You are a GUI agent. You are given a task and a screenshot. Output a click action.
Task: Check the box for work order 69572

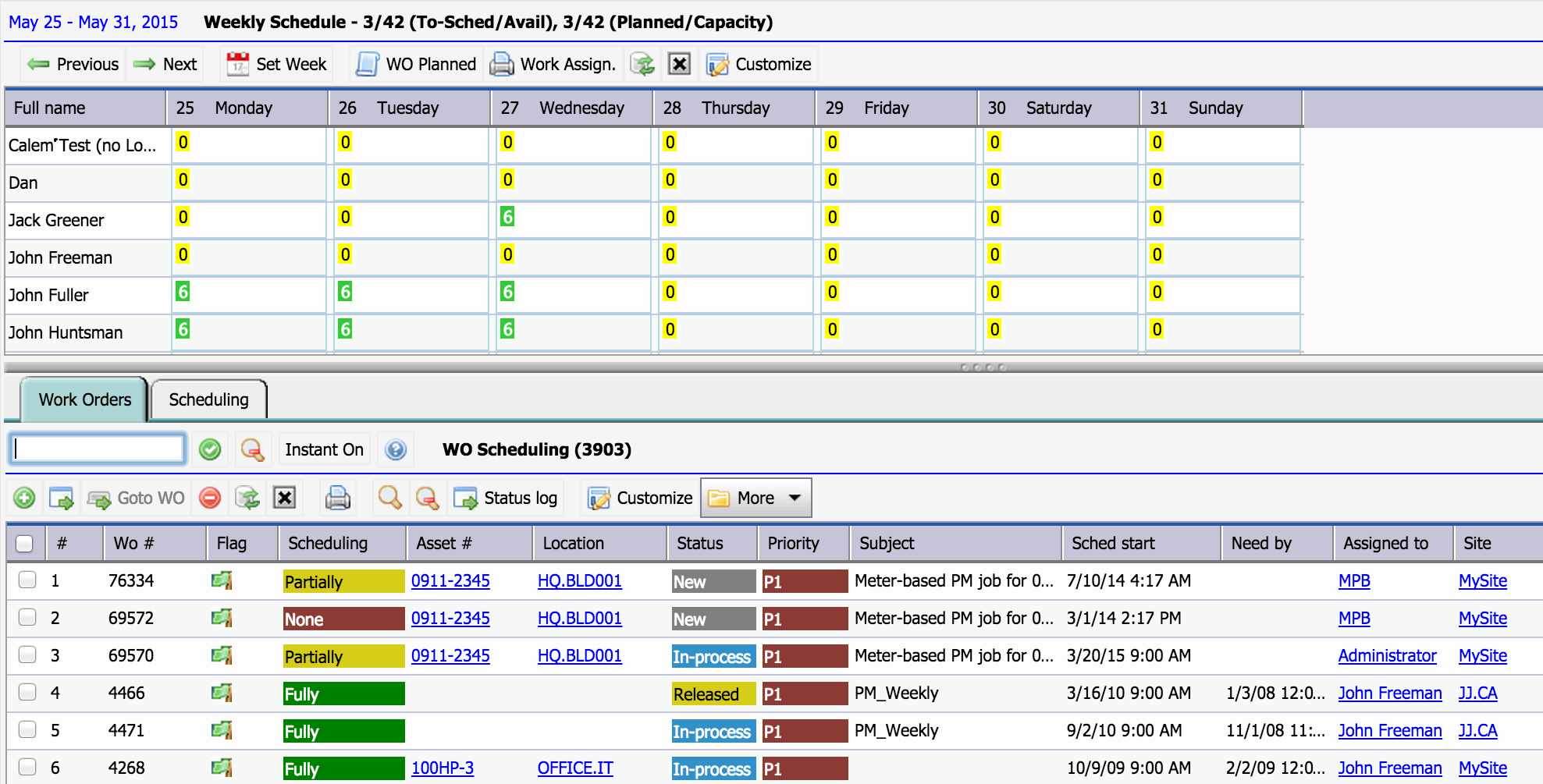click(x=27, y=617)
